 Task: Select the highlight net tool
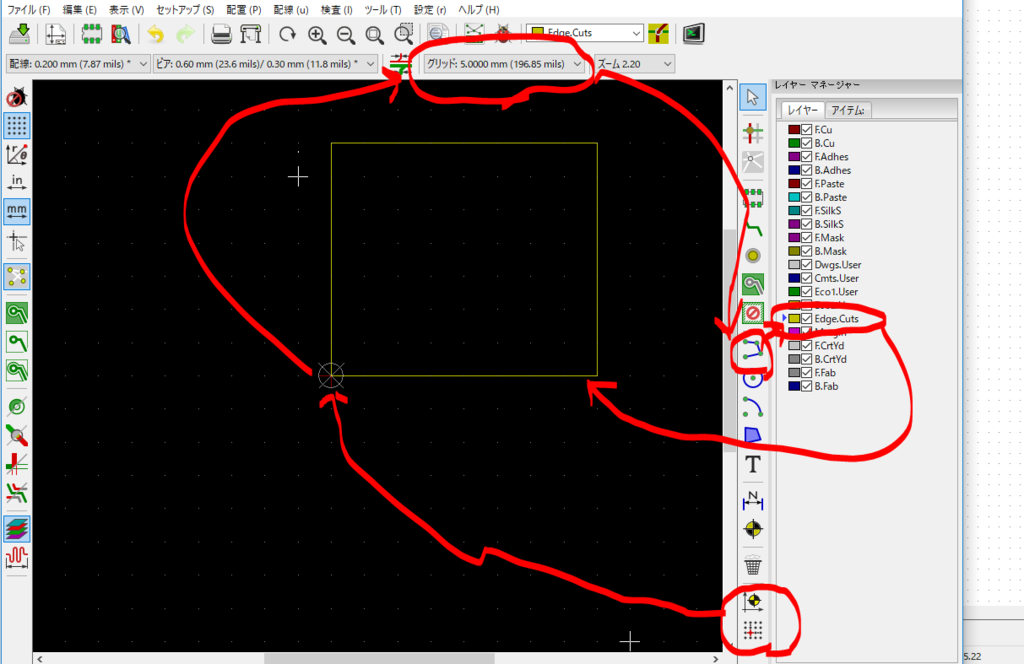click(x=753, y=133)
